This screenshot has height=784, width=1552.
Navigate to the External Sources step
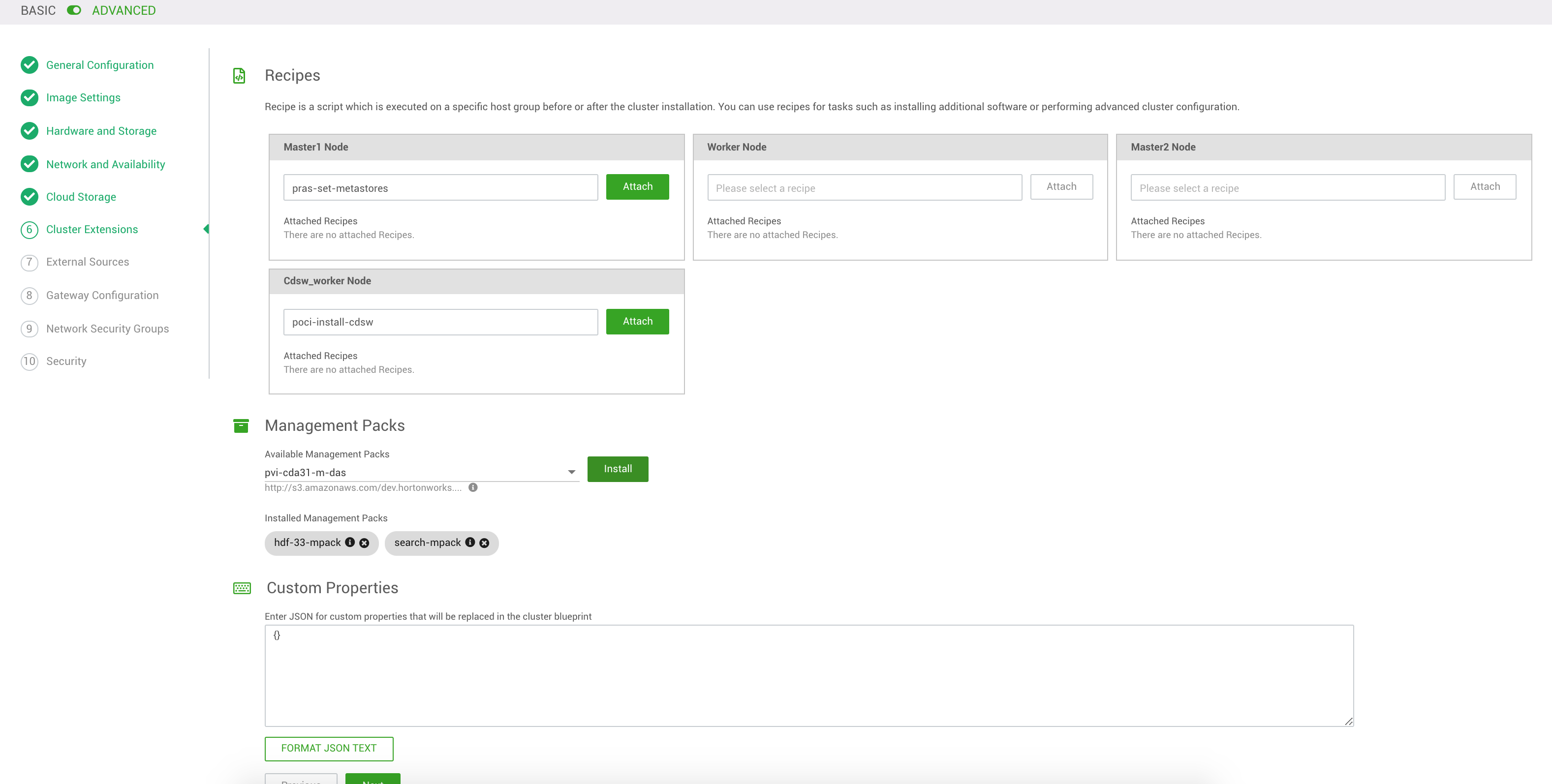point(88,262)
